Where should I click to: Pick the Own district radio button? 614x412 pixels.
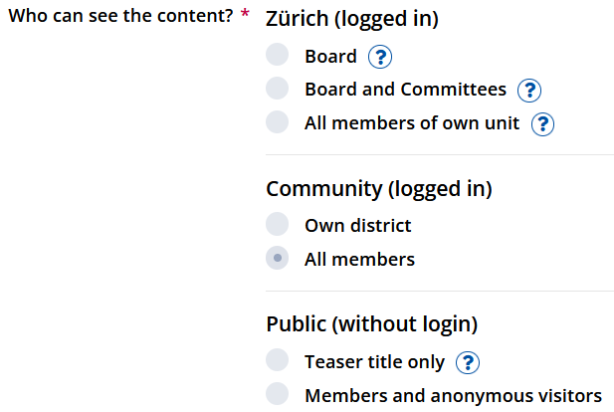277,225
